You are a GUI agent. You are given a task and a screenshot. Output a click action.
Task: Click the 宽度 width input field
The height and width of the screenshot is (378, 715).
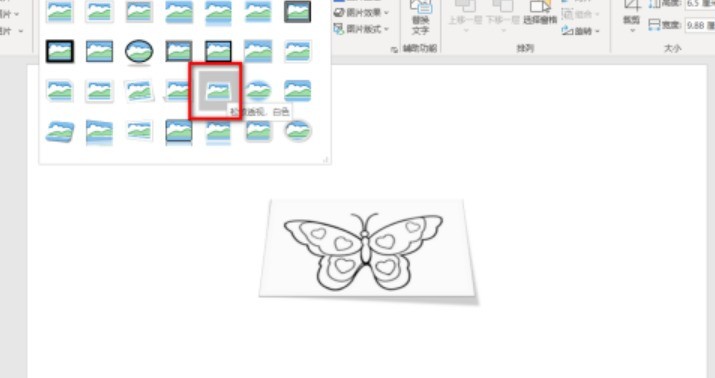[x=700, y=25]
